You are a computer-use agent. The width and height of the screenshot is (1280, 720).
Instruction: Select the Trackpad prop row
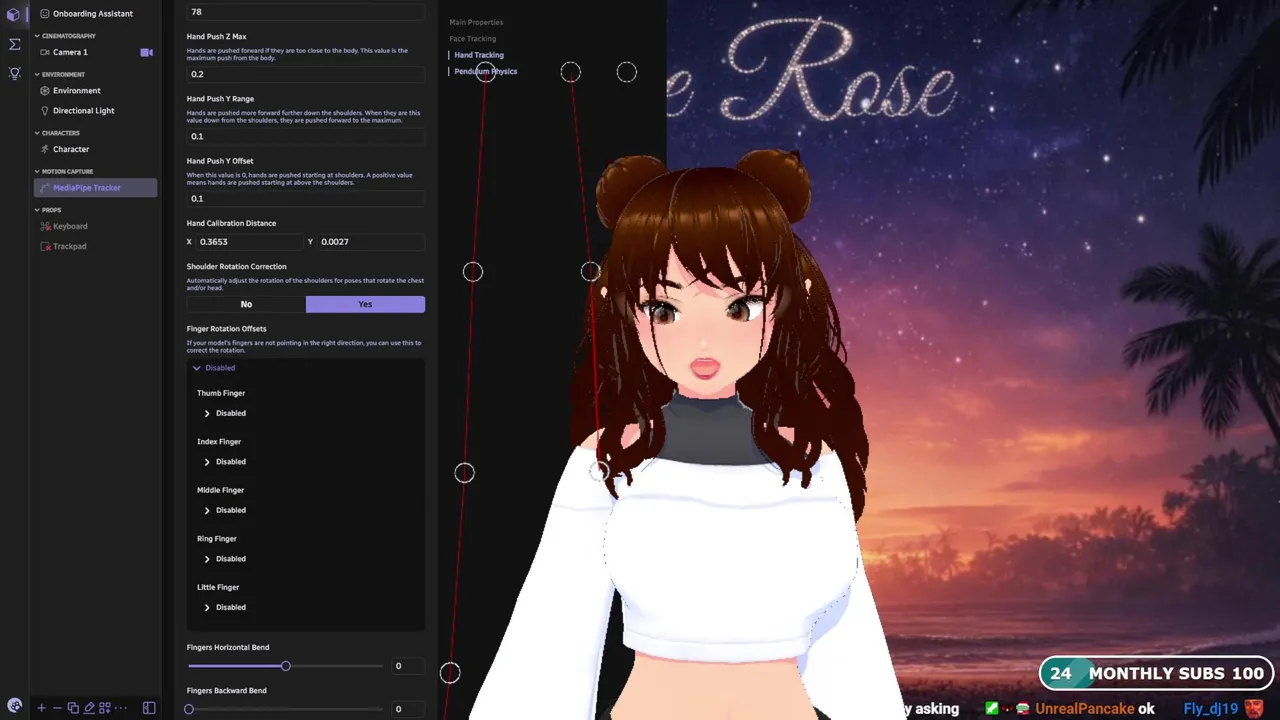(96, 246)
